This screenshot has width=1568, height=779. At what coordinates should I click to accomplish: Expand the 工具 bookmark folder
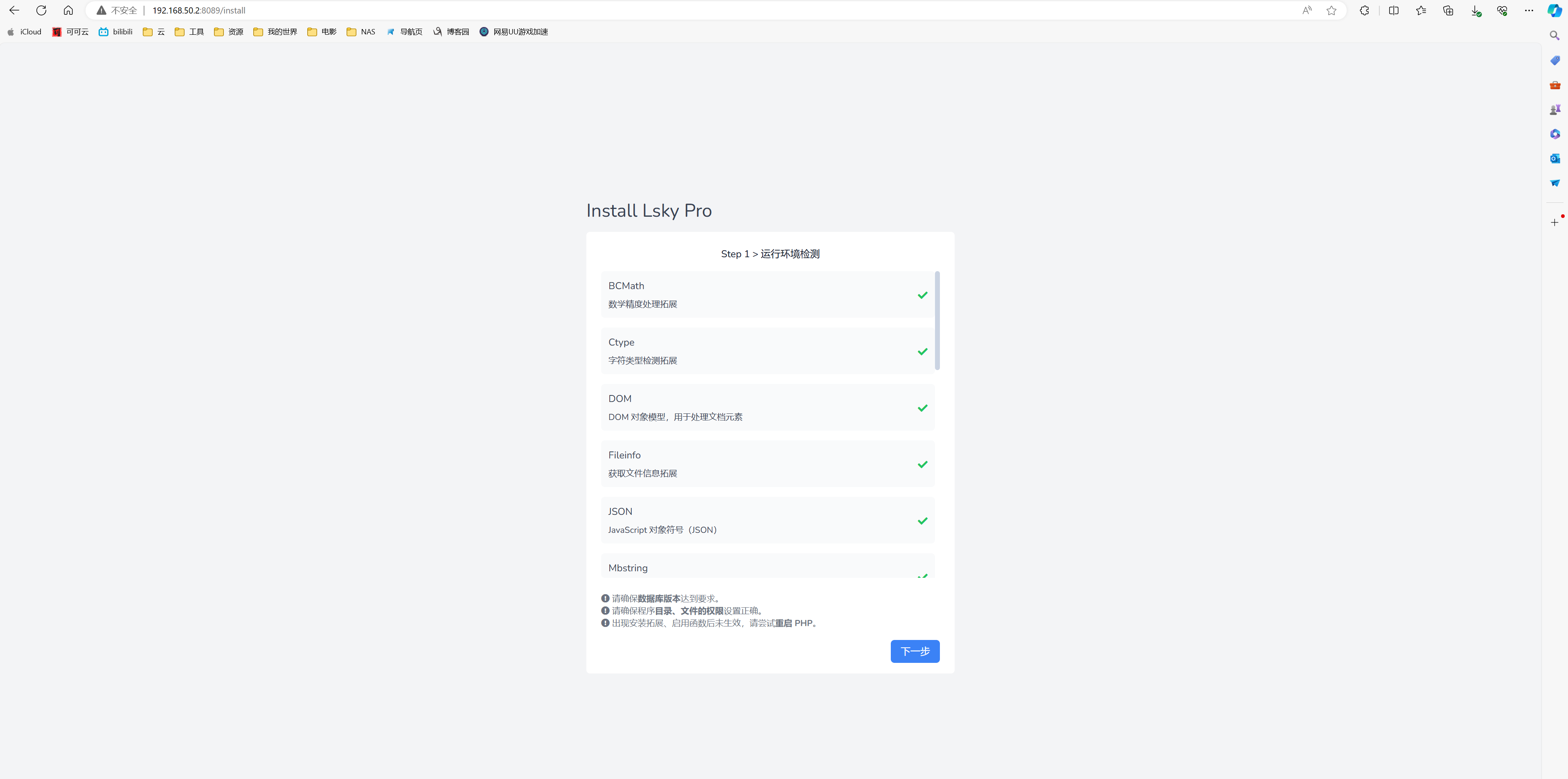point(189,31)
